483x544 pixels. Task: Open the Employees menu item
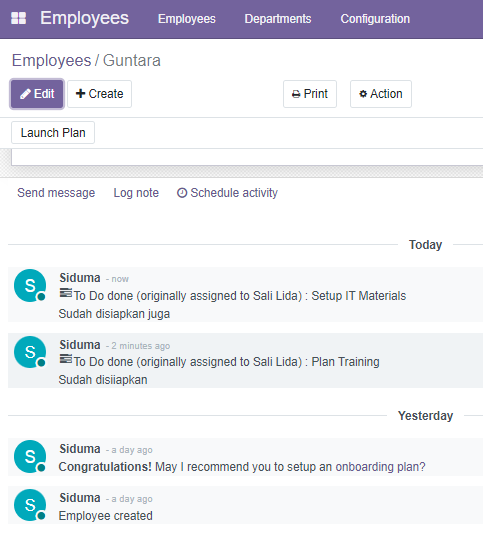(187, 19)
